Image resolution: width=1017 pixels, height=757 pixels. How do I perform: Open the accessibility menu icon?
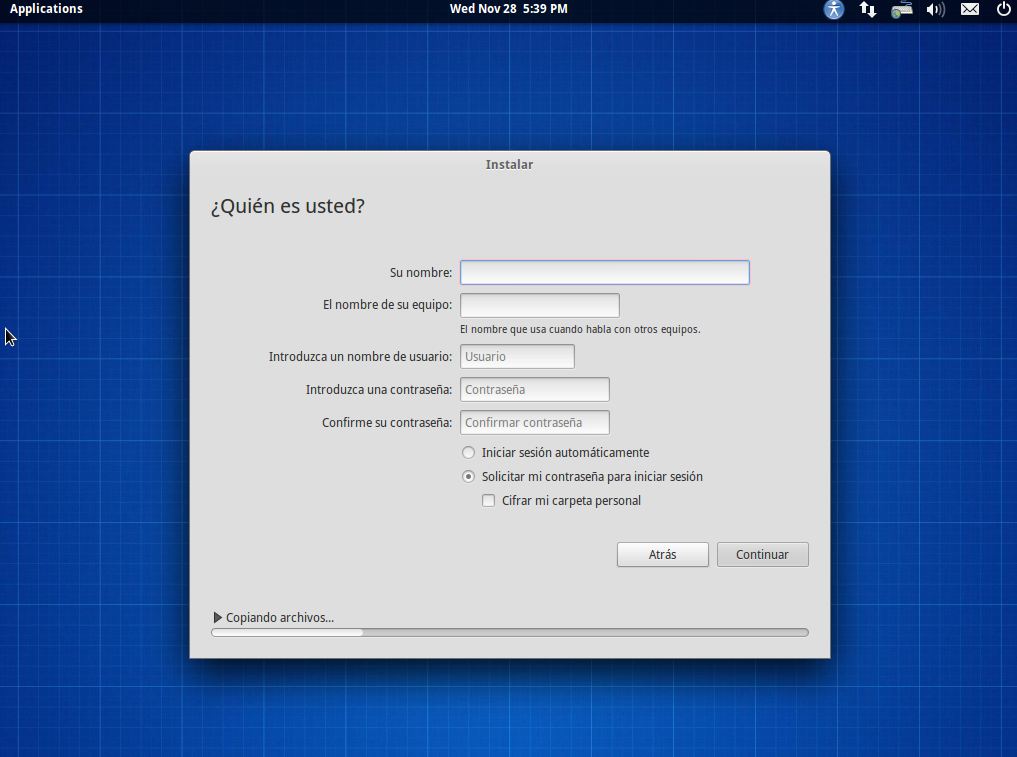point(834,9)
